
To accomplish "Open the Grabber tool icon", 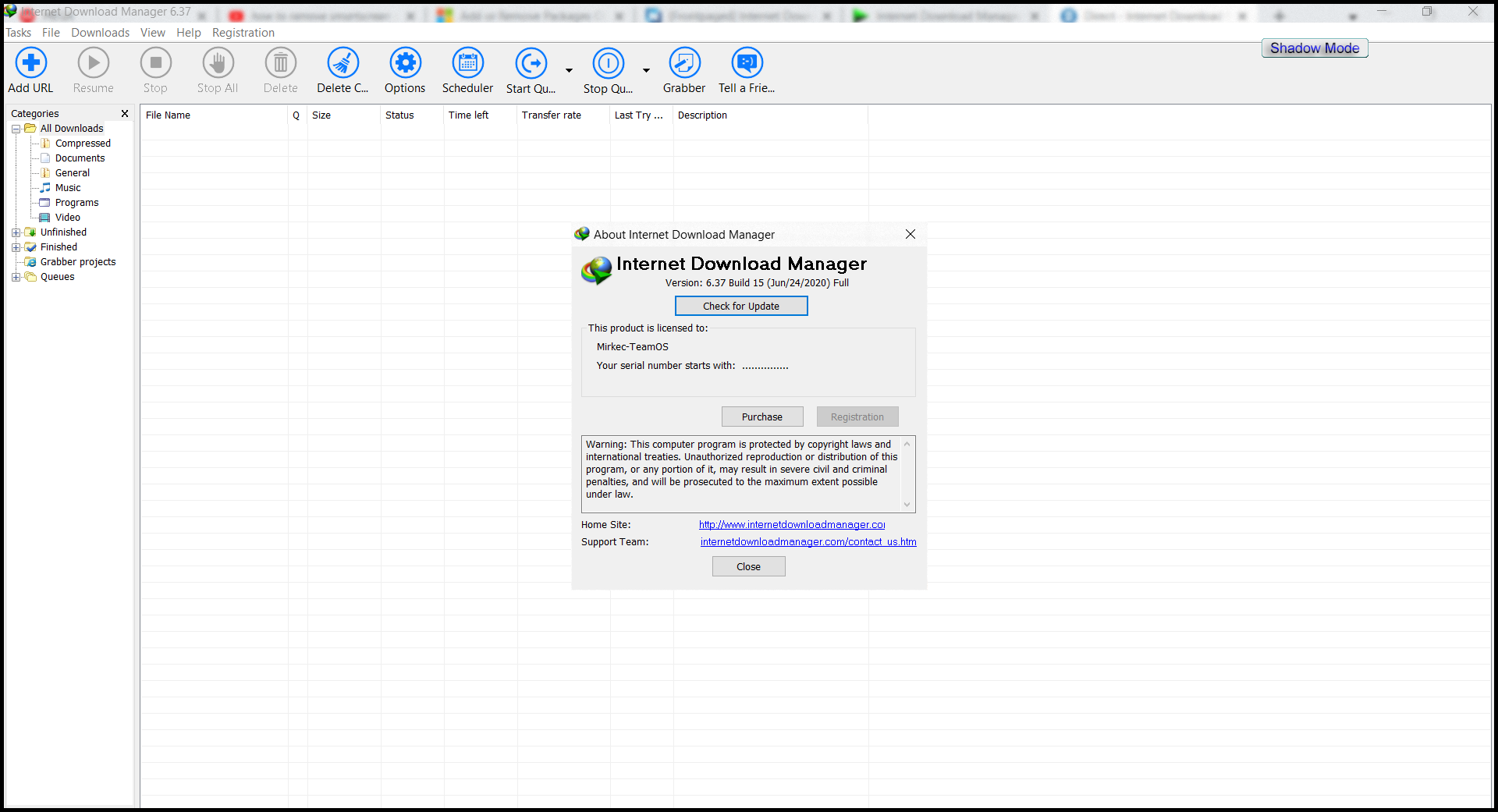I will 684,63.
